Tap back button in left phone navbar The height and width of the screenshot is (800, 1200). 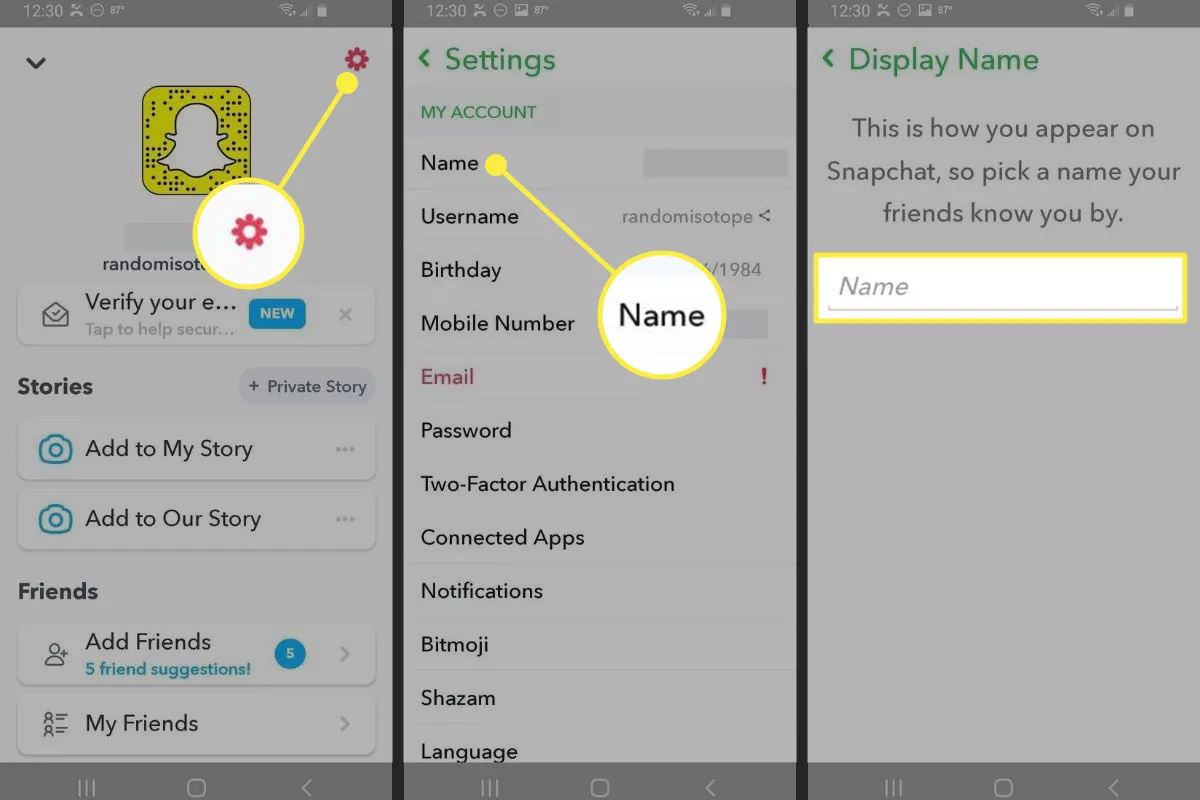pos(307,787)
